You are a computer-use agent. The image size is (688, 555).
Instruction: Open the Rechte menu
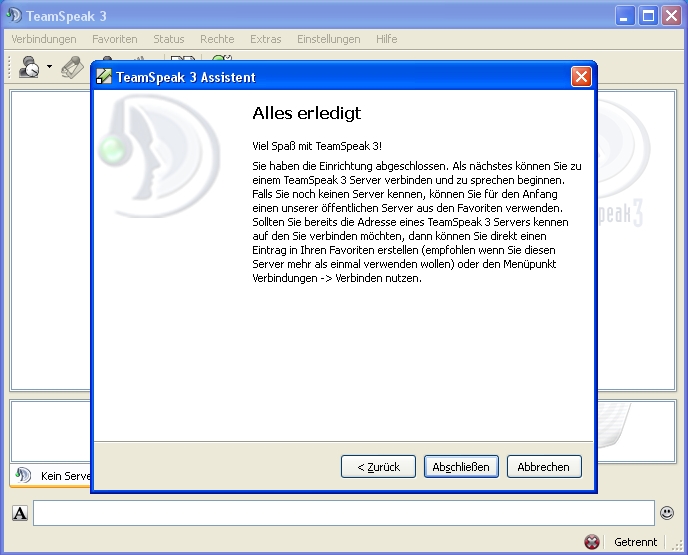point(217,39)
